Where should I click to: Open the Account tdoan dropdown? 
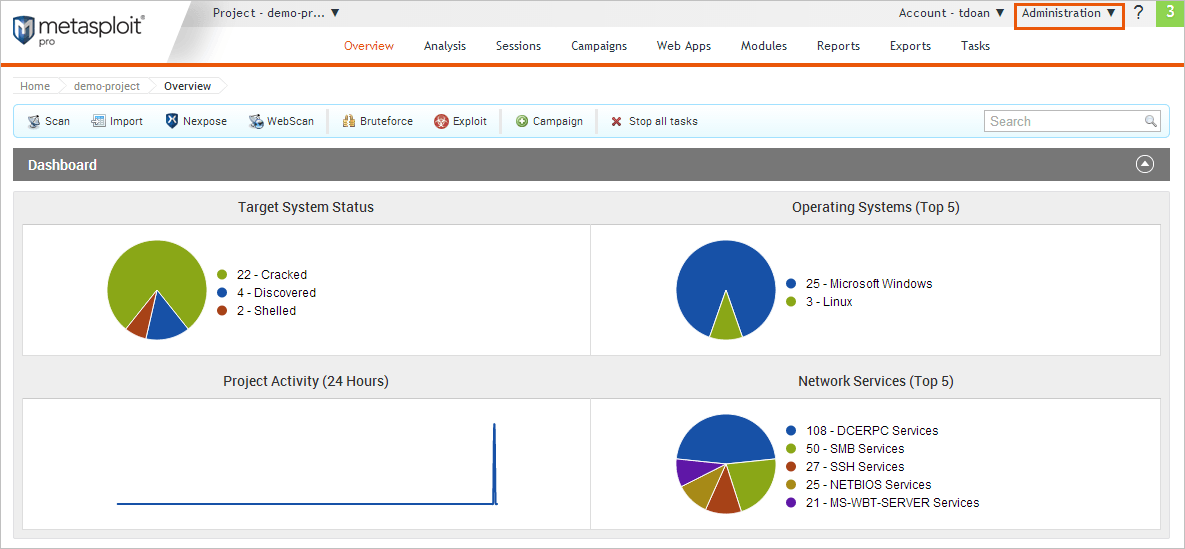click(x=951, y=13)
